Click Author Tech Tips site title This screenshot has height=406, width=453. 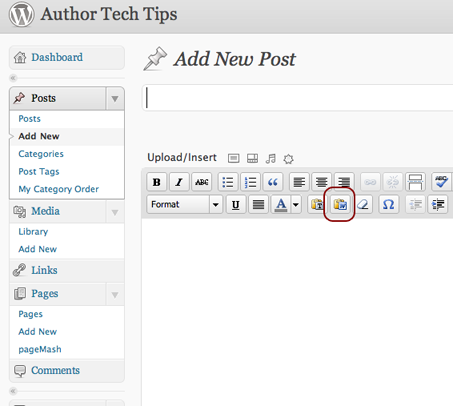pos(109,14)
